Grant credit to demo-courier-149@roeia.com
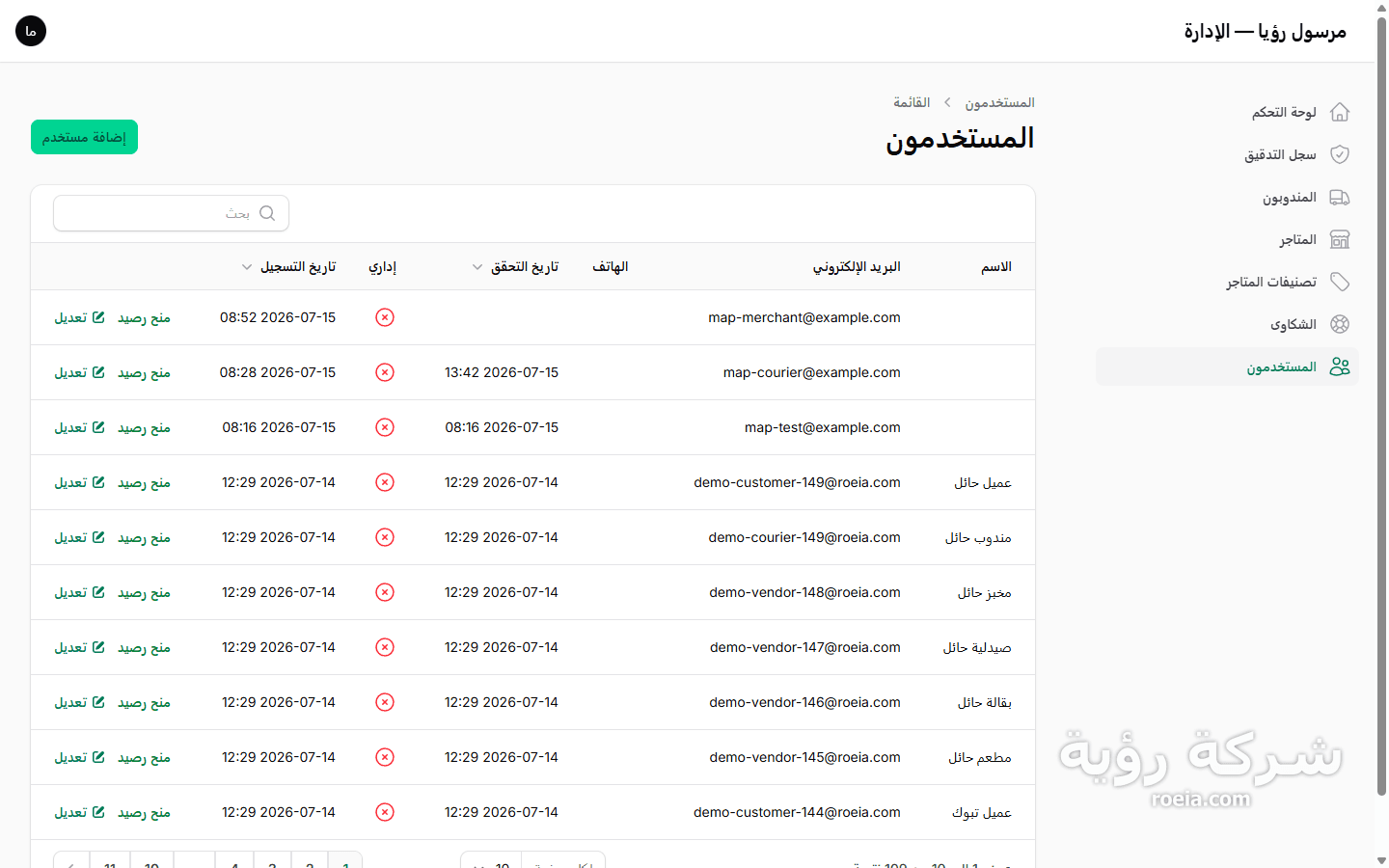The image size is (1389, 868). (144, 537)
